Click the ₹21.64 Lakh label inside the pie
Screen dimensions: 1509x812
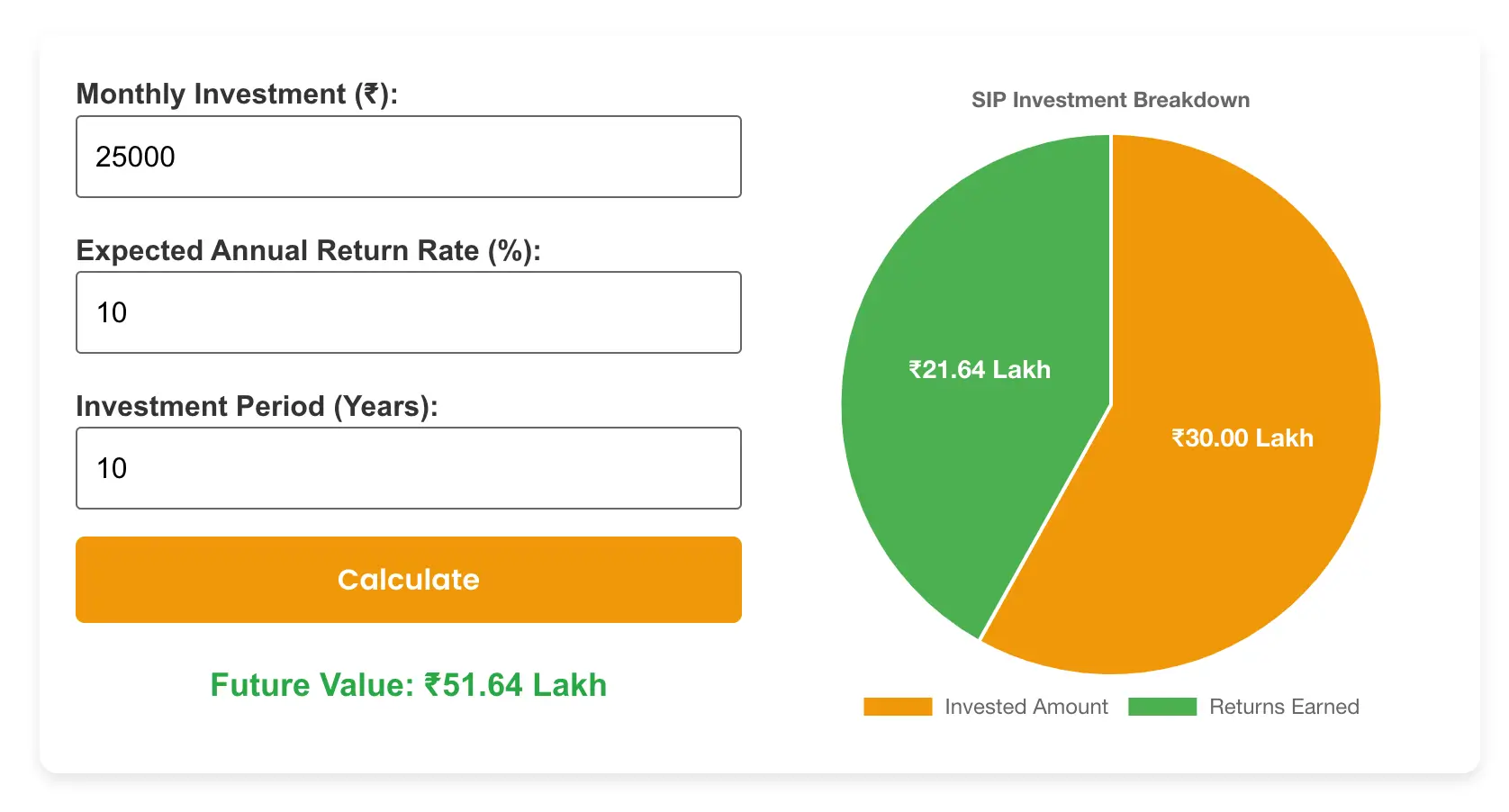coord(979,369)
